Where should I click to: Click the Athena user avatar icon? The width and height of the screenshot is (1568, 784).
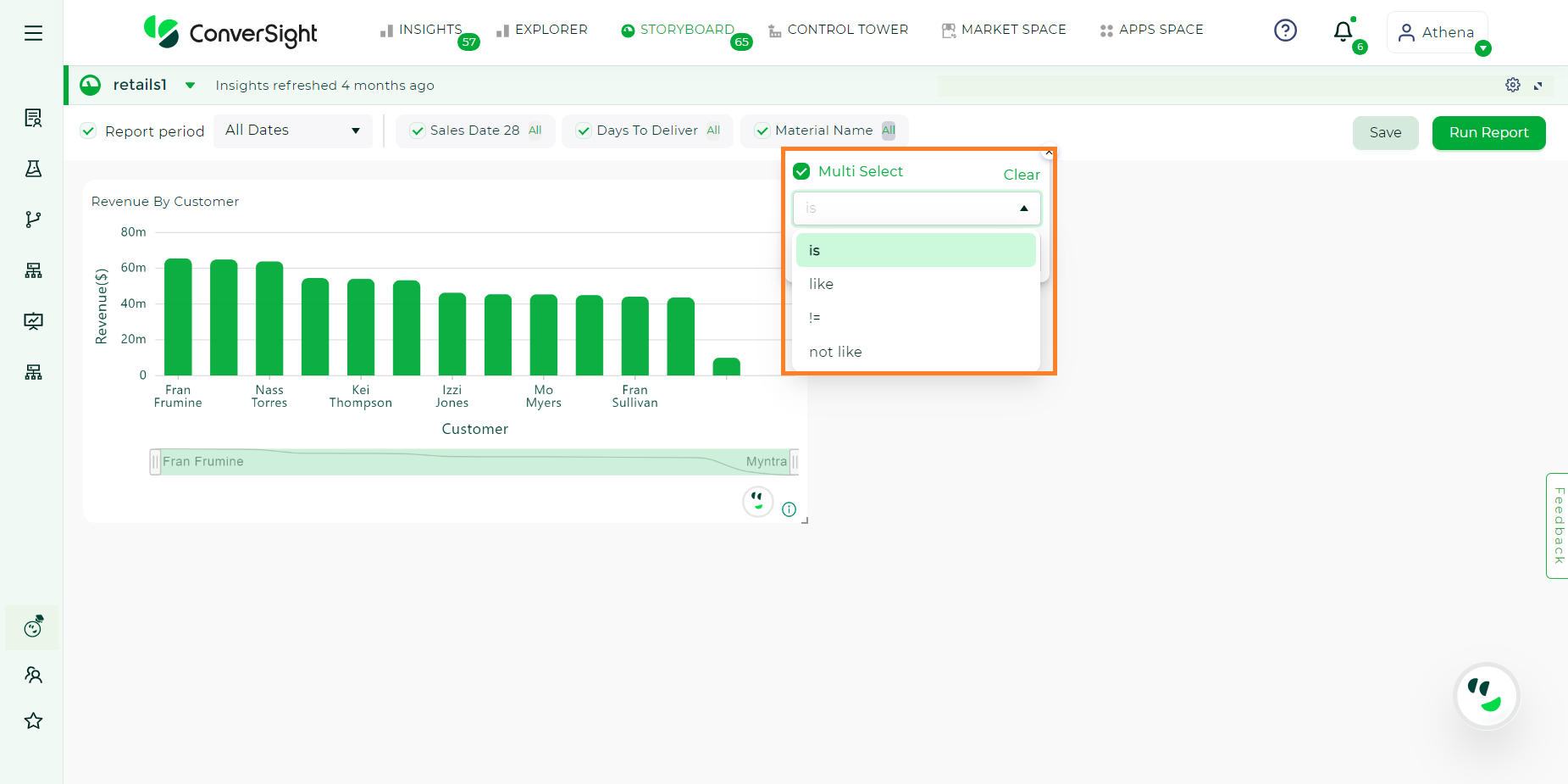(1406, 32)
